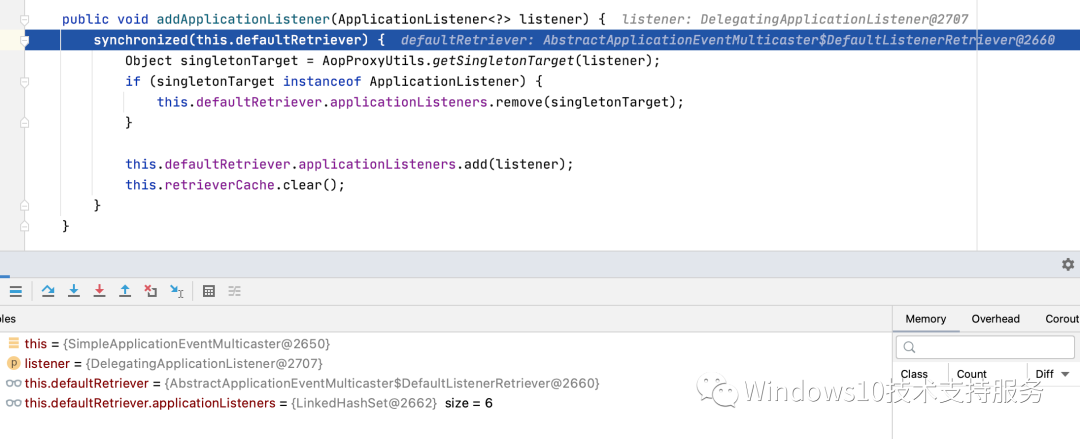
Task: Open the Diff column sort dropdown arrow
Action: (x=1065, y=374)
